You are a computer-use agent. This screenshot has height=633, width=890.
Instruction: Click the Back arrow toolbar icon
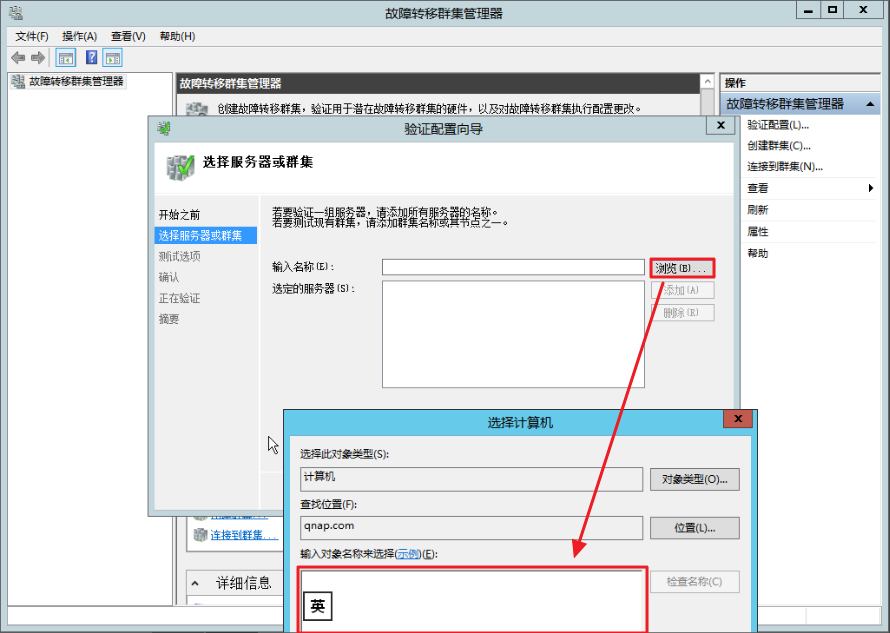[18, 57]
